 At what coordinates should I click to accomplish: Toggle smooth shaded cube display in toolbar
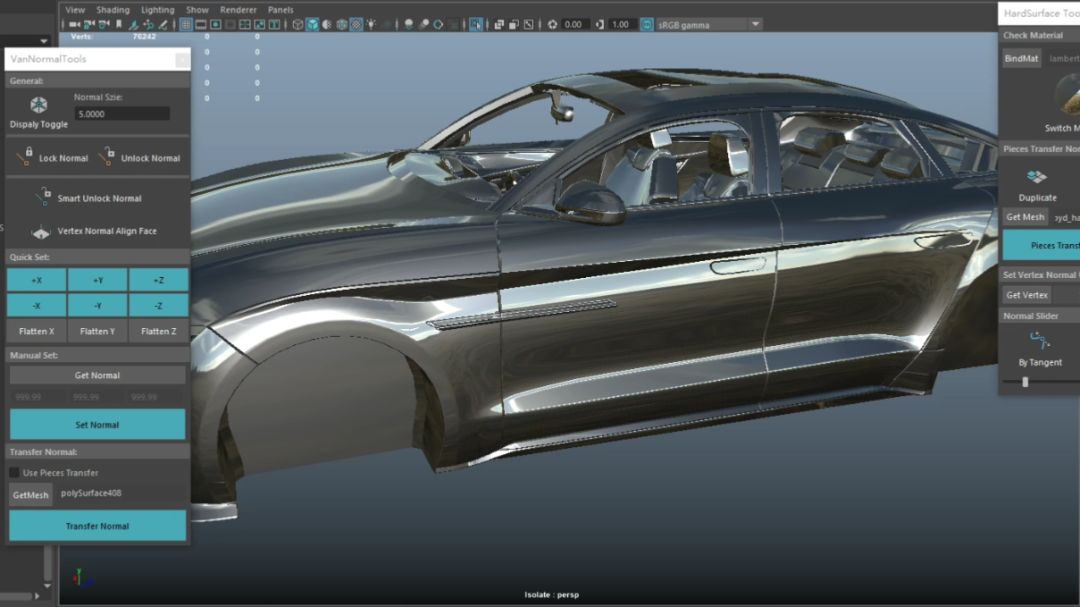coord(312,24)
